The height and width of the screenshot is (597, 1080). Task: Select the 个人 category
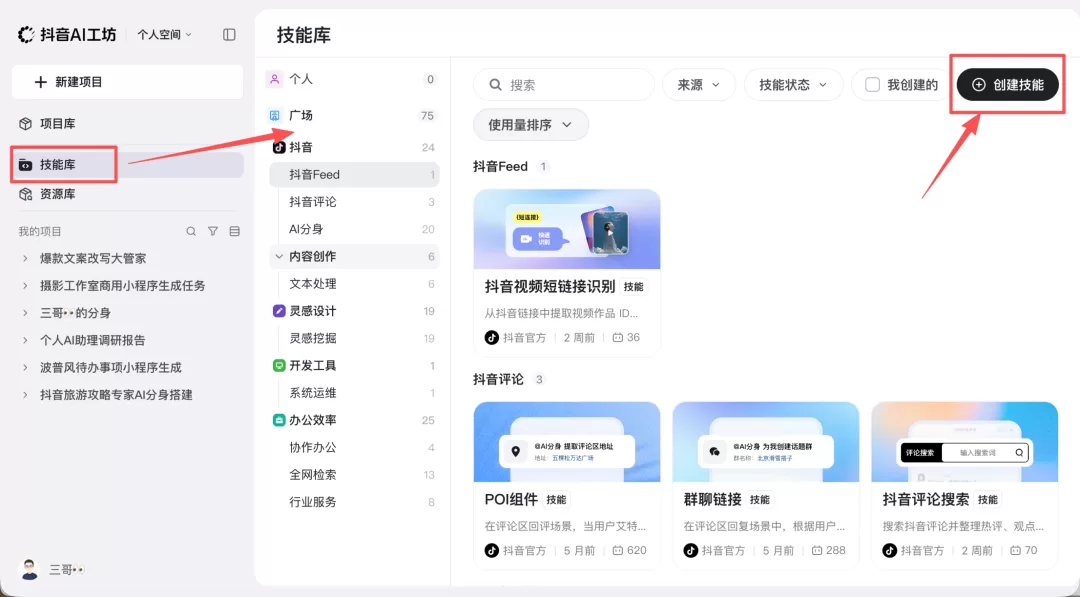tap(352, 79)
